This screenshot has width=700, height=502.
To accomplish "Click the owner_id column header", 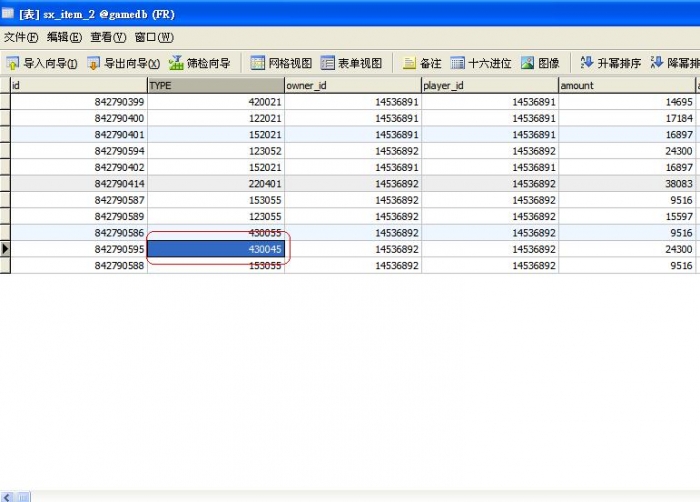I will tap(353, 85).
